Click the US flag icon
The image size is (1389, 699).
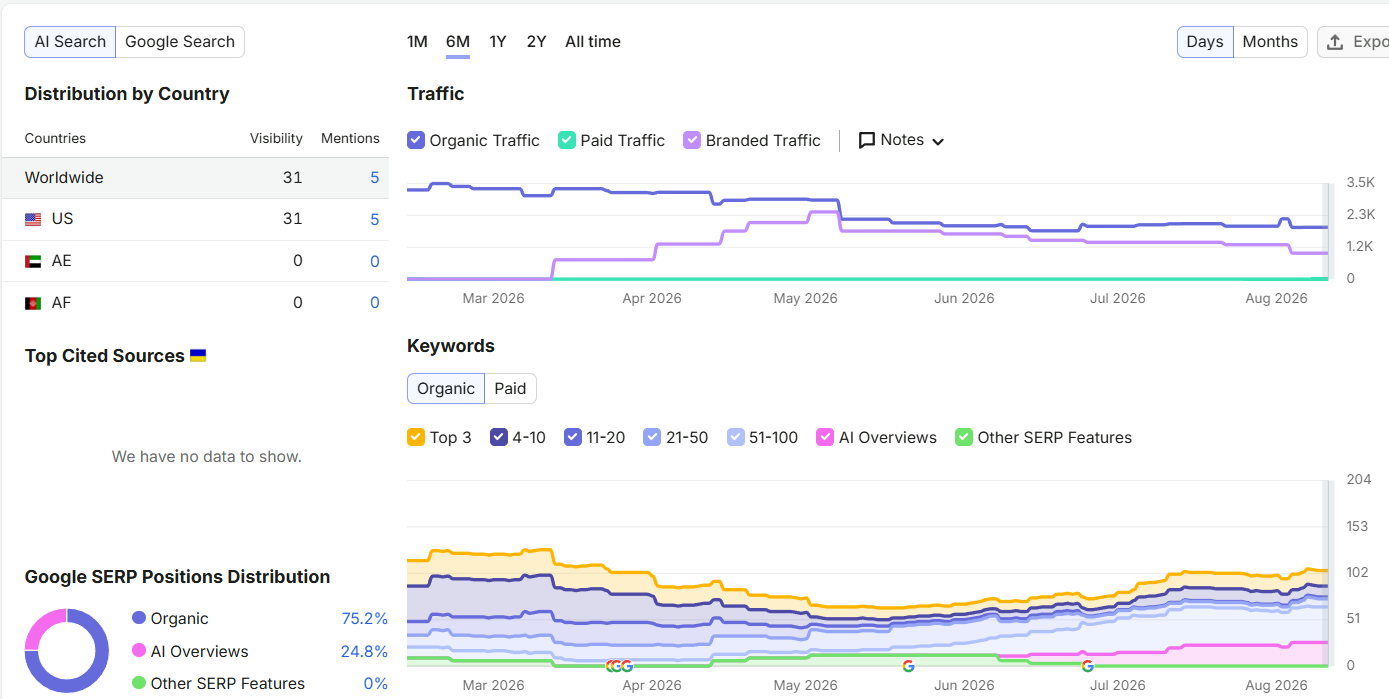pos(33,219)
